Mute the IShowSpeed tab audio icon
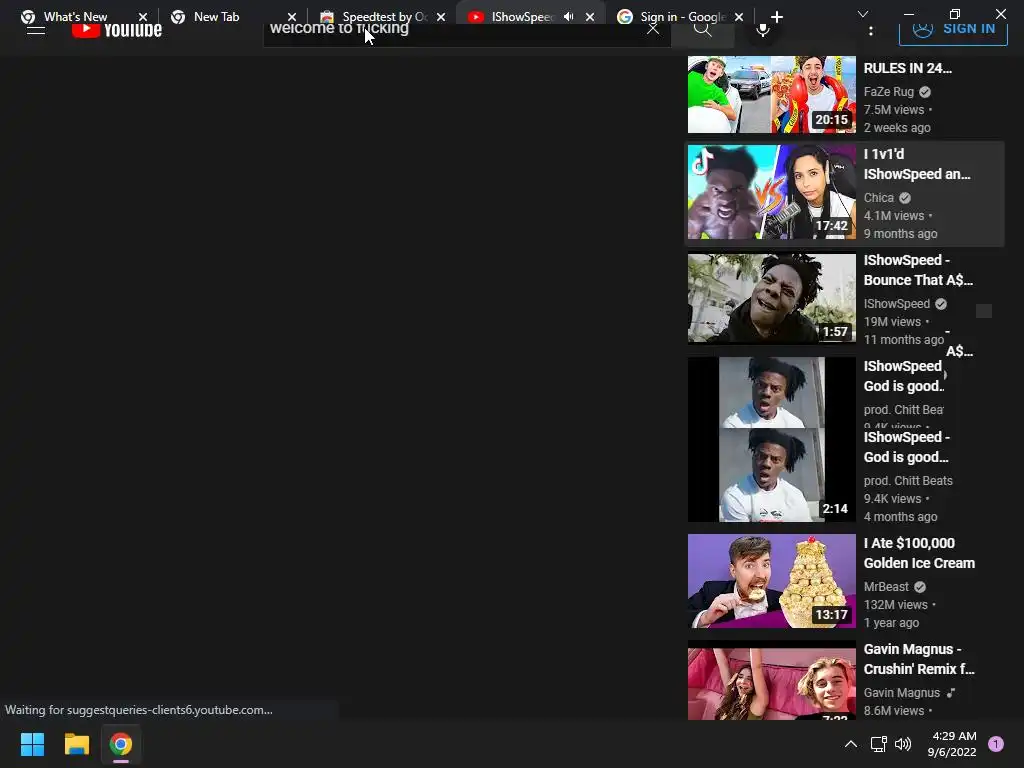 click(x=569, y=17)
